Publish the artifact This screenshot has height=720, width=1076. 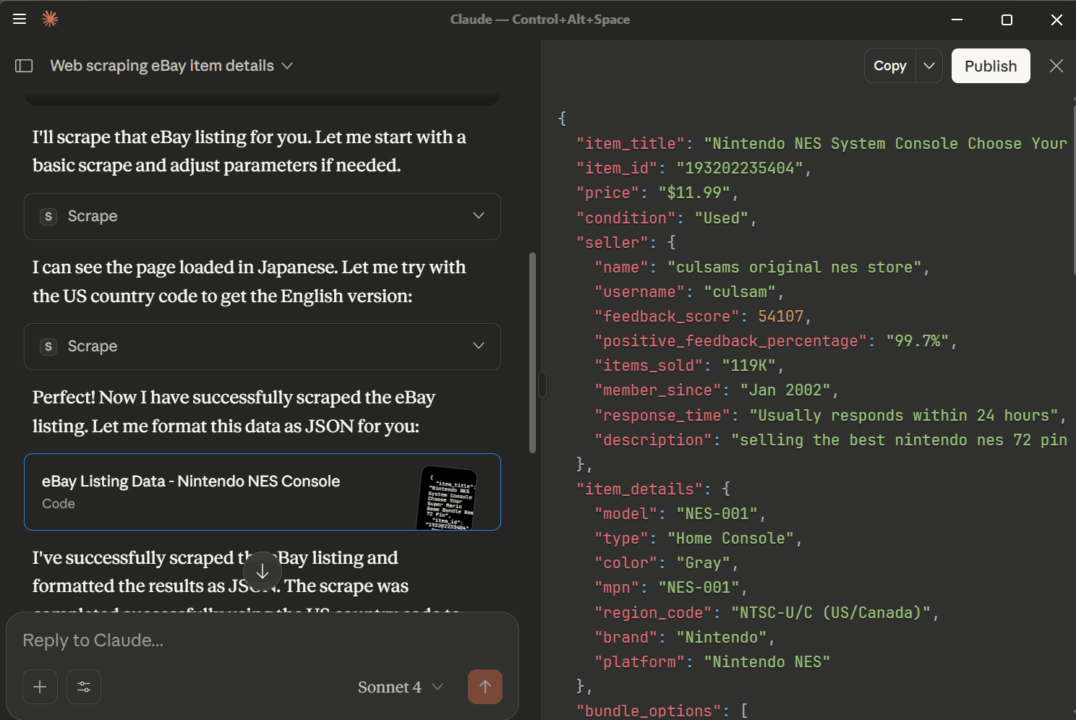(x=990, y=66)
